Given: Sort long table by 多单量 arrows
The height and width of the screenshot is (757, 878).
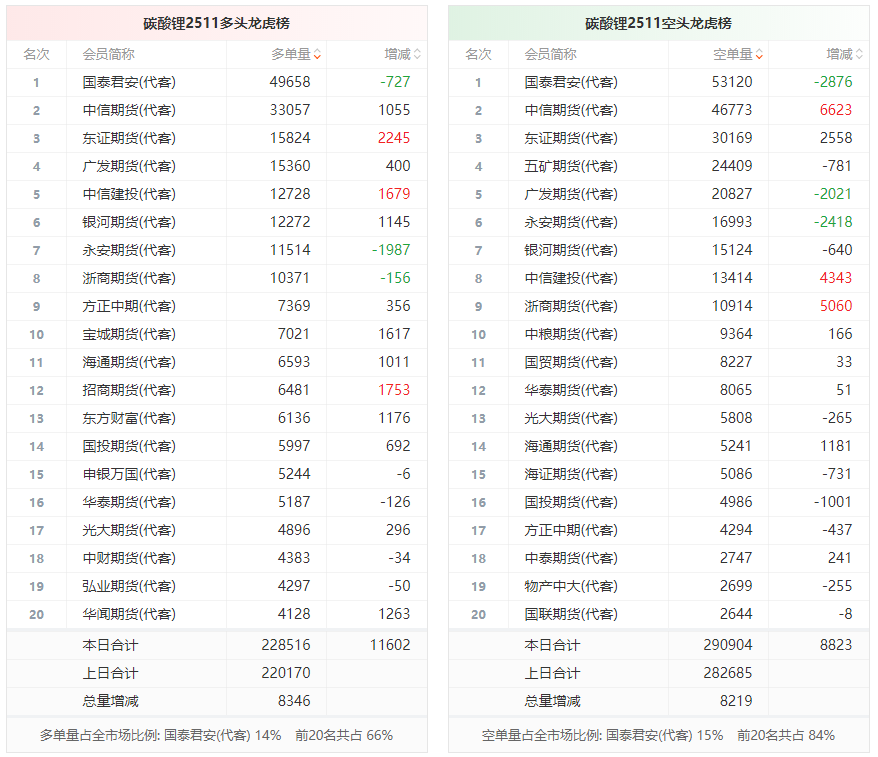Looking at the screenshot, I should [317, 54].
